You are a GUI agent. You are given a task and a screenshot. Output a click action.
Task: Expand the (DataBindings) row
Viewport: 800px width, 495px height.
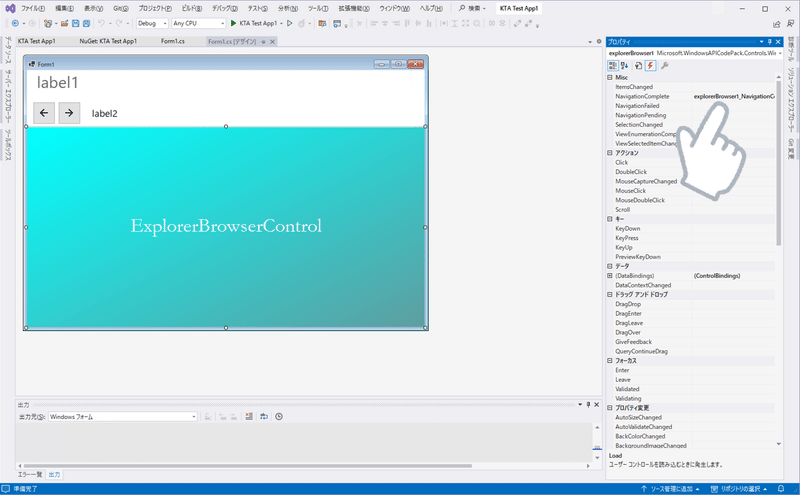tap(610, 276)
